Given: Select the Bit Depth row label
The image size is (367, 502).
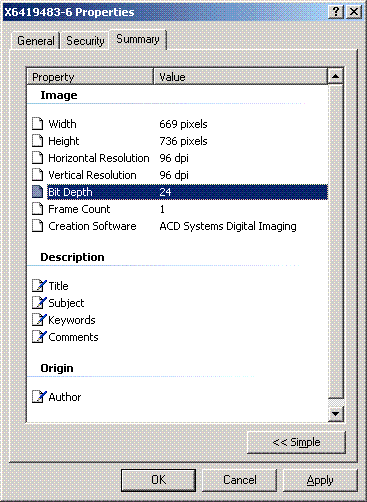Looking at the screenshot, I should tap(70, 192).
